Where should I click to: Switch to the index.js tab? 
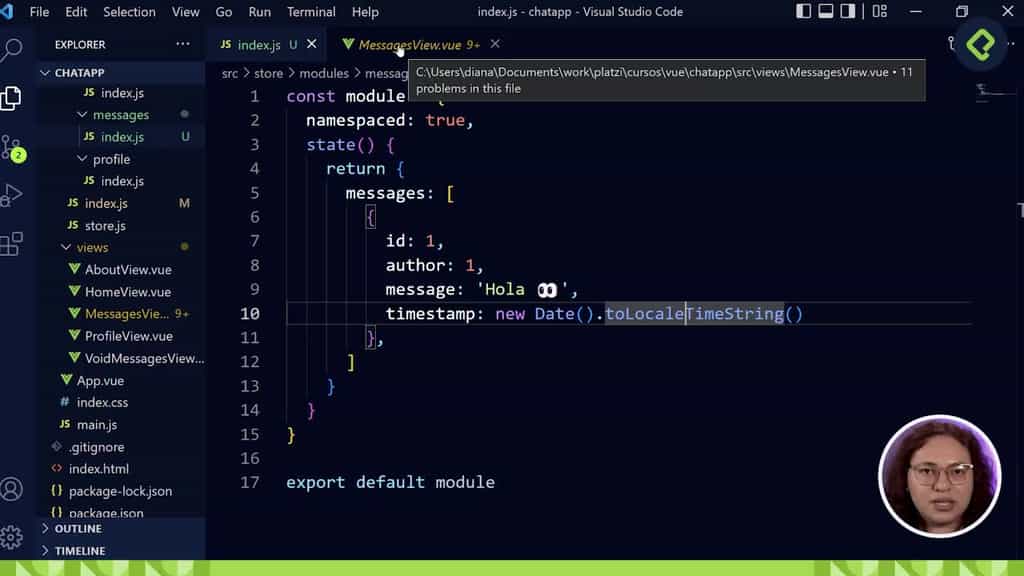pyautogui.click(x=260, y=44)
